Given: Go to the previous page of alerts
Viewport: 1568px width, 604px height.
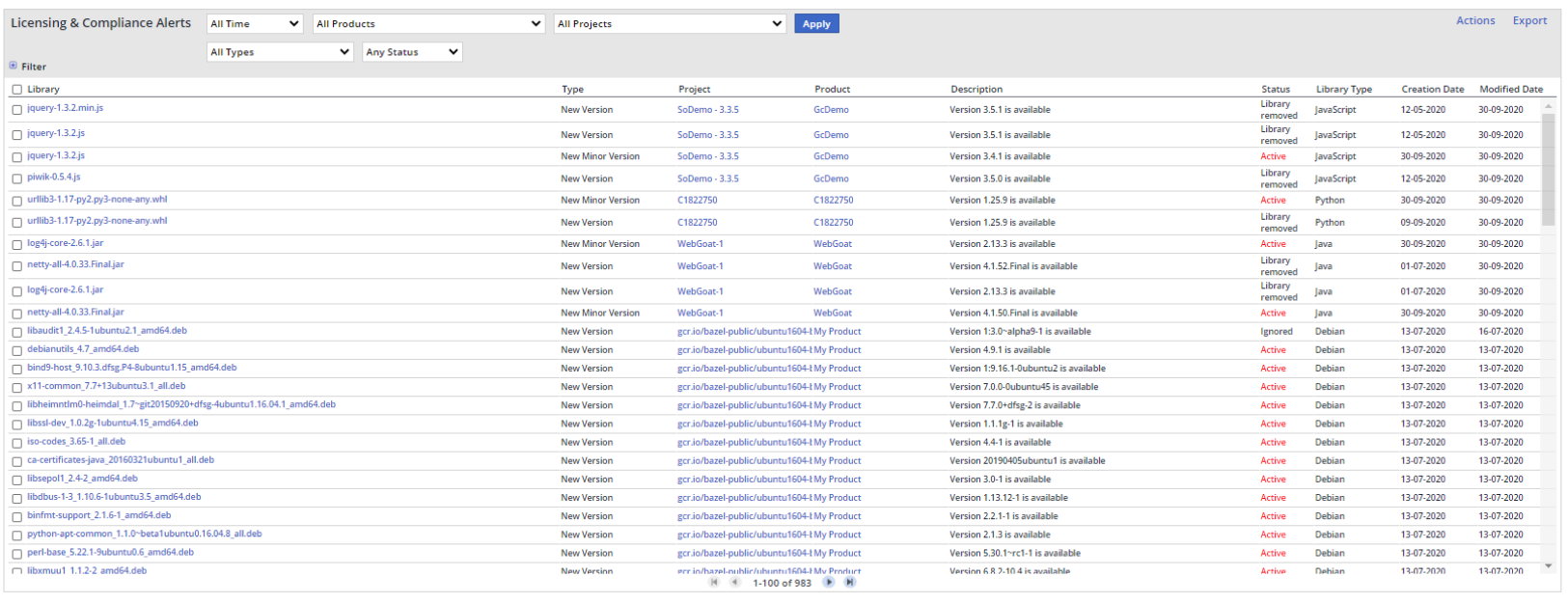Looking at the screenshot, I should click(x=734, y=583).
